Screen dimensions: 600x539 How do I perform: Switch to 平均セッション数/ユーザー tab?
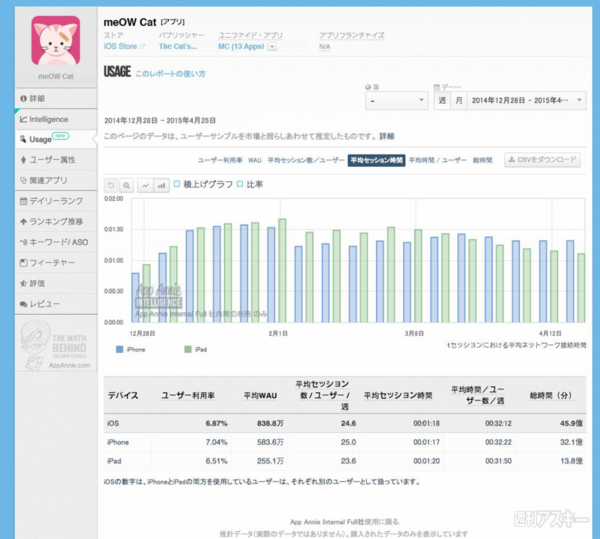coord(306,160)
